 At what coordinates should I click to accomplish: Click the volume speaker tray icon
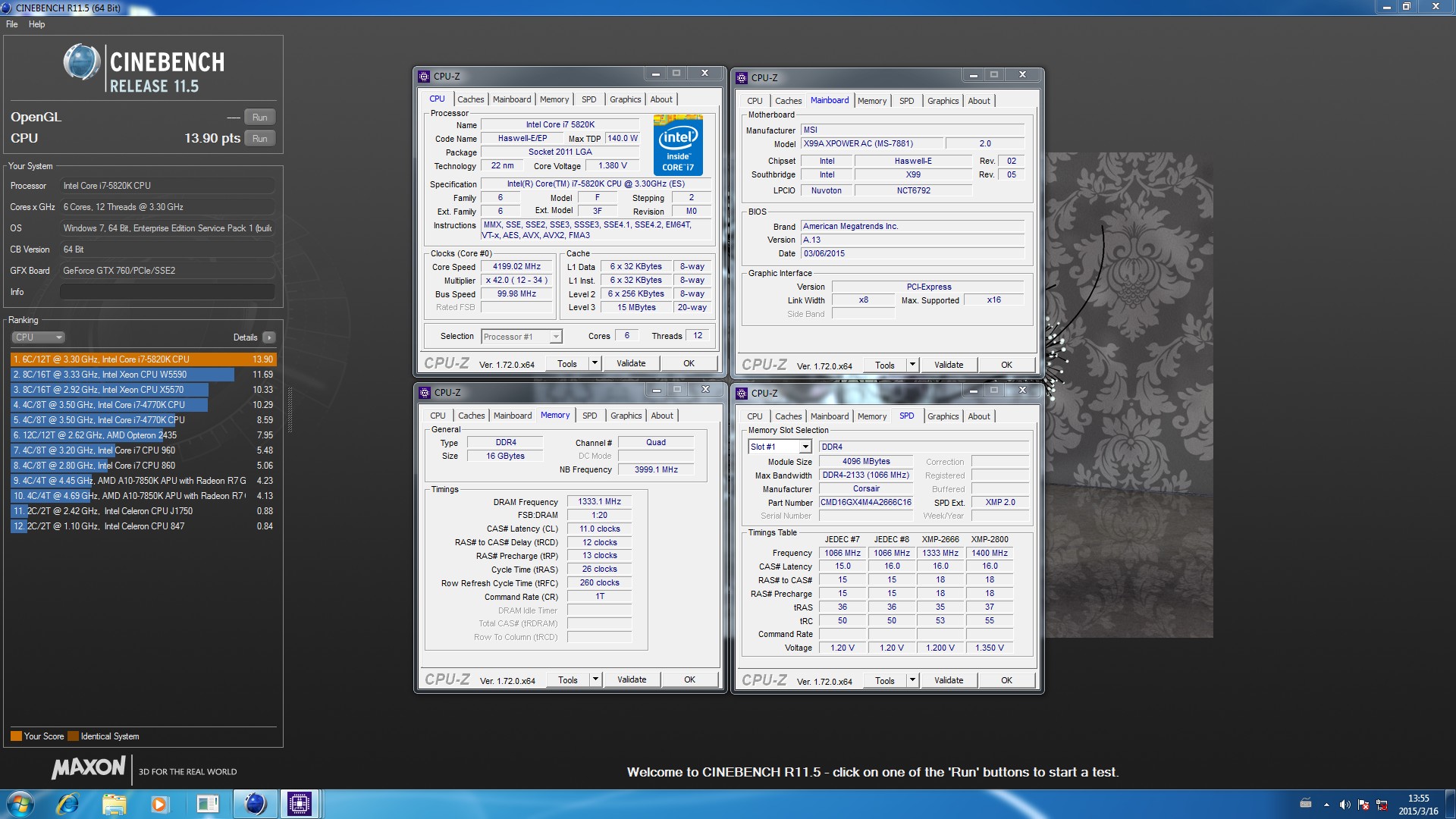[1345, 805]
